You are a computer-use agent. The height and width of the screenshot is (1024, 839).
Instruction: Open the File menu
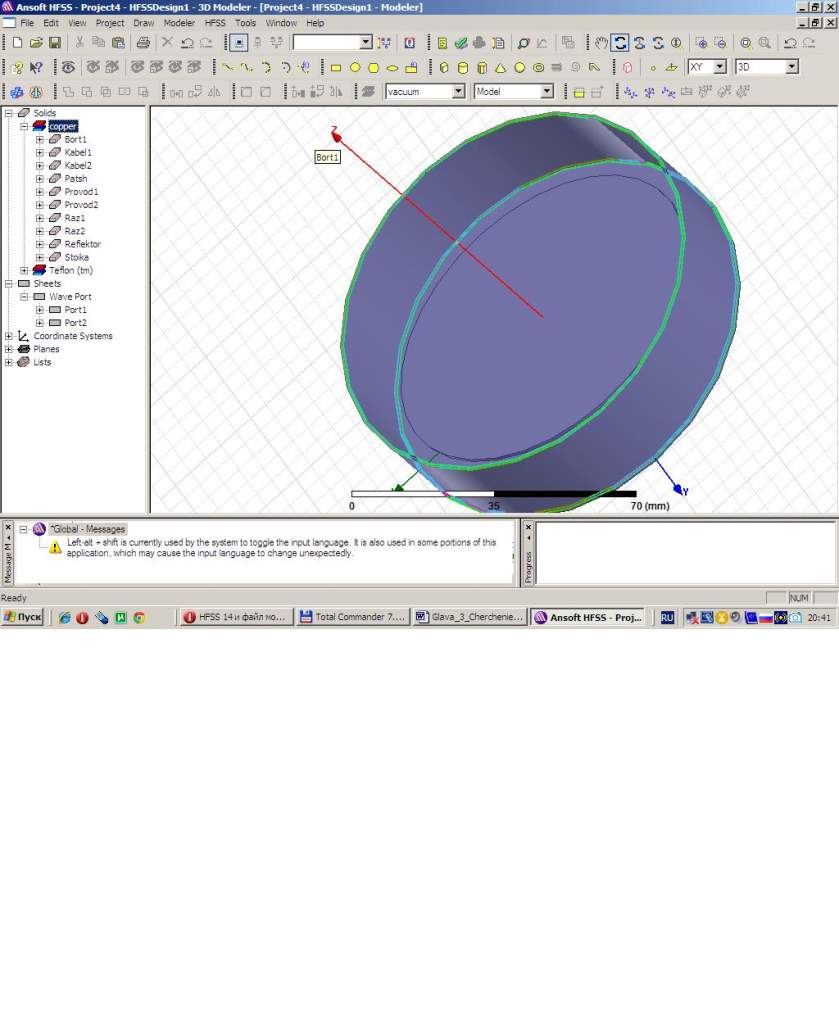(27, 23)
